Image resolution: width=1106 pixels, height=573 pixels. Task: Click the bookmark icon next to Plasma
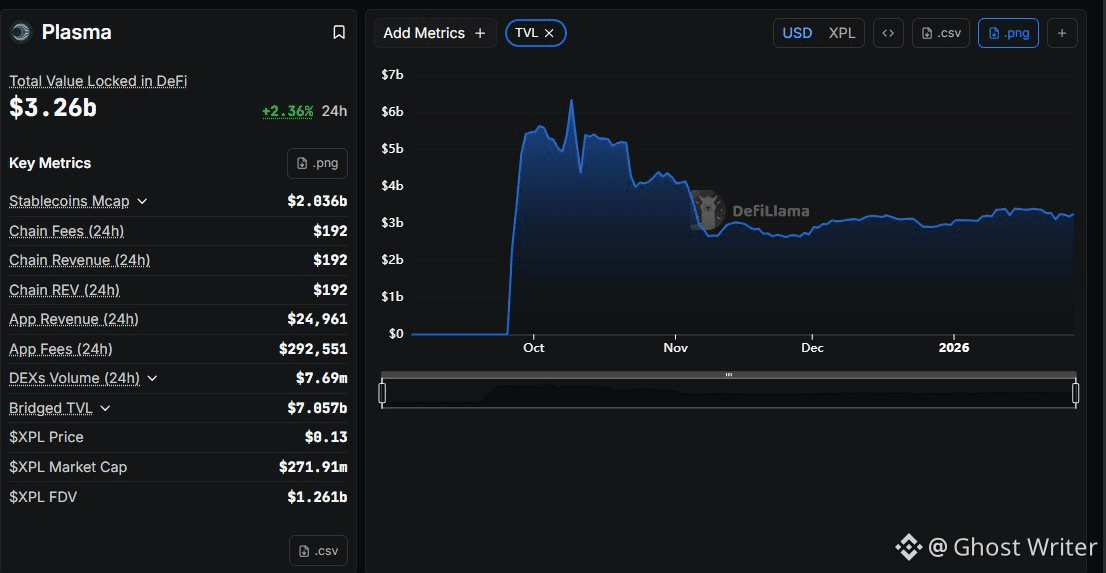click(339, 33)
